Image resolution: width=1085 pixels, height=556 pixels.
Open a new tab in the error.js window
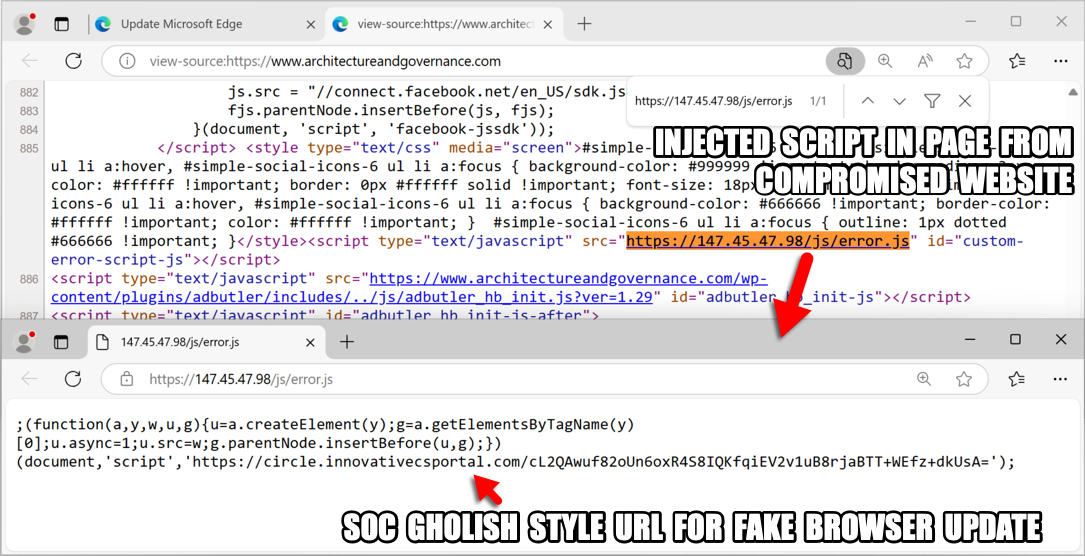coord(347,342)
